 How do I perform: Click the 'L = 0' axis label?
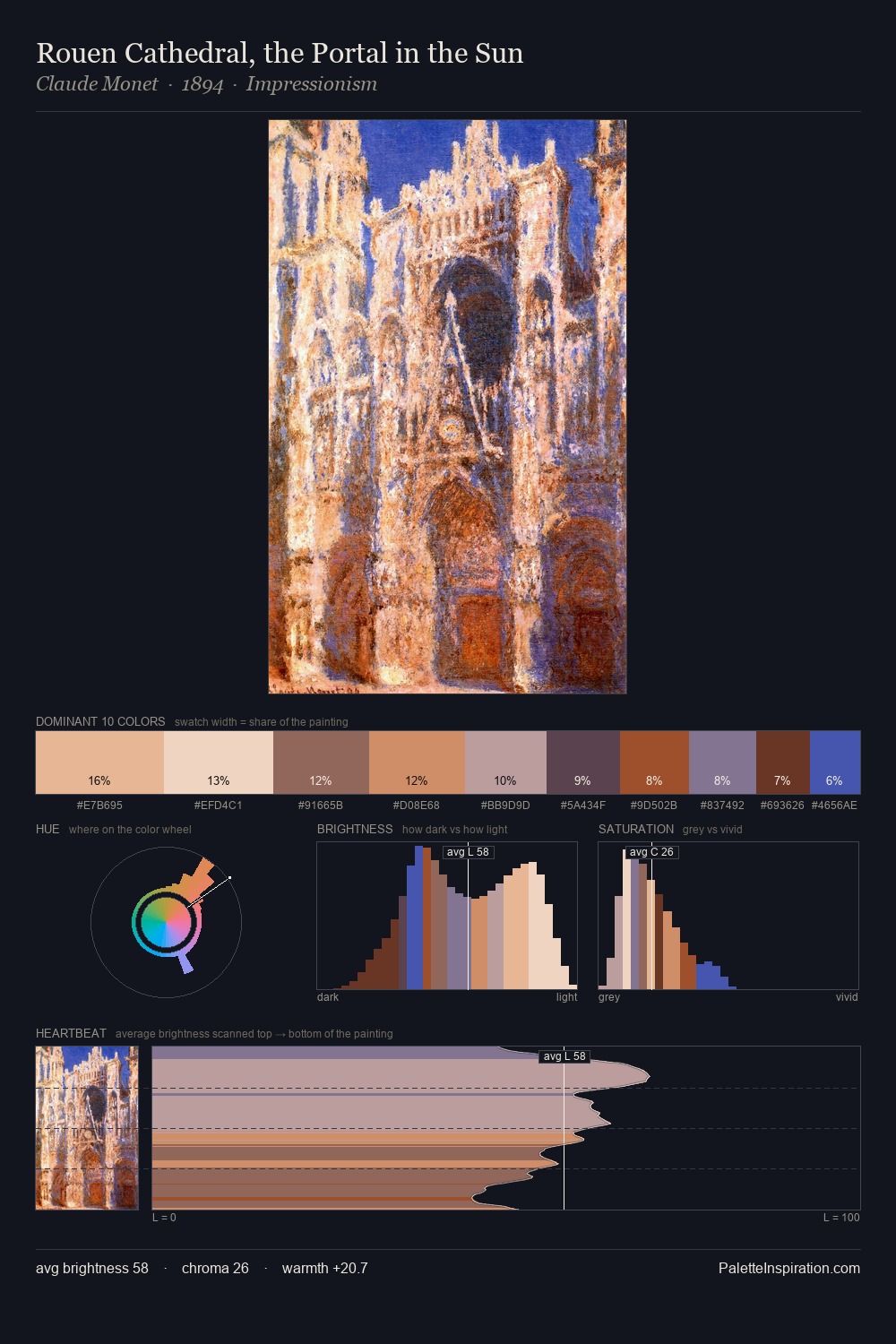tap(164, 1217)
